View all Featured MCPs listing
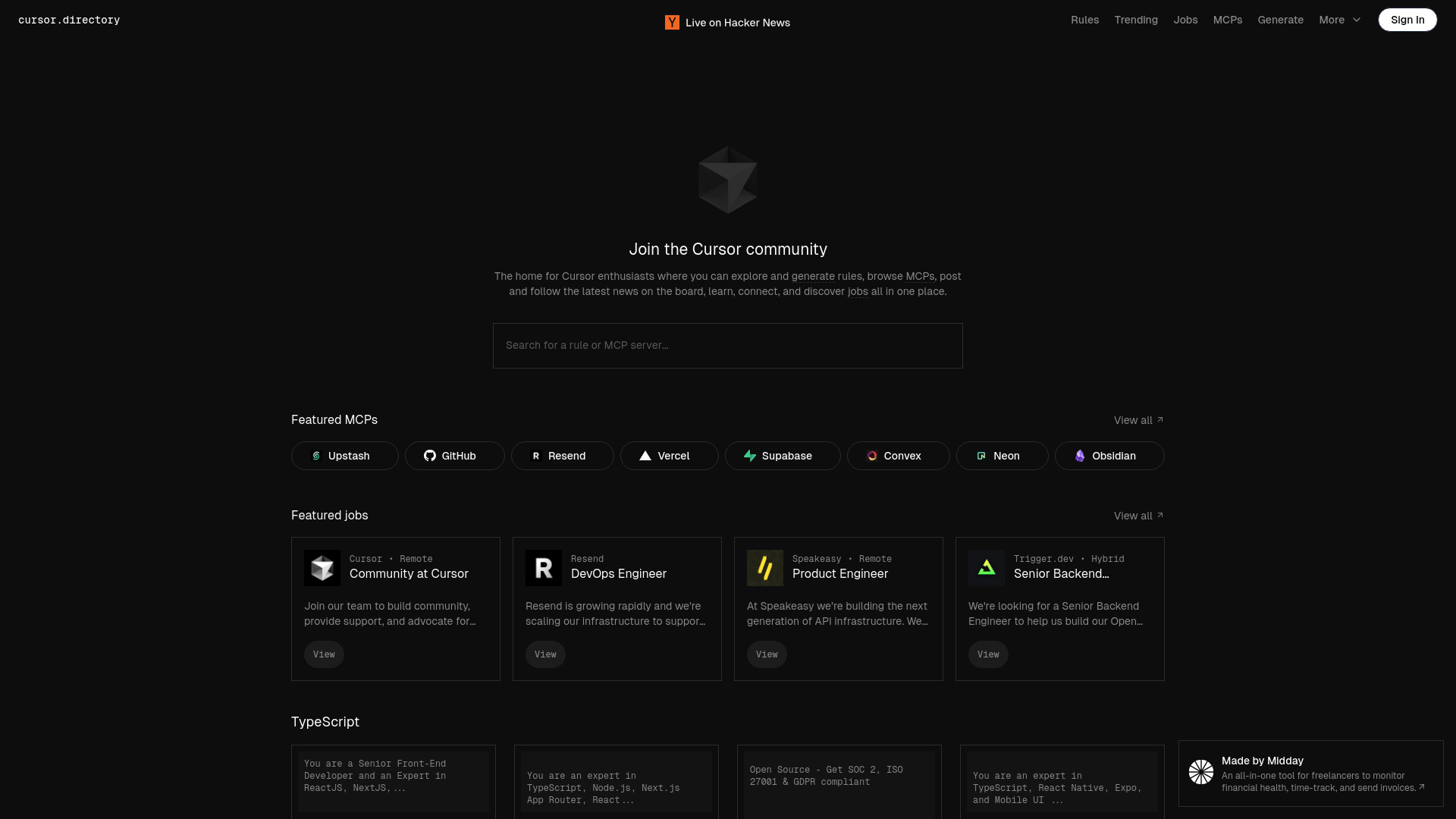Screen dimensions: 1456x819 (x=1139, y=419)
